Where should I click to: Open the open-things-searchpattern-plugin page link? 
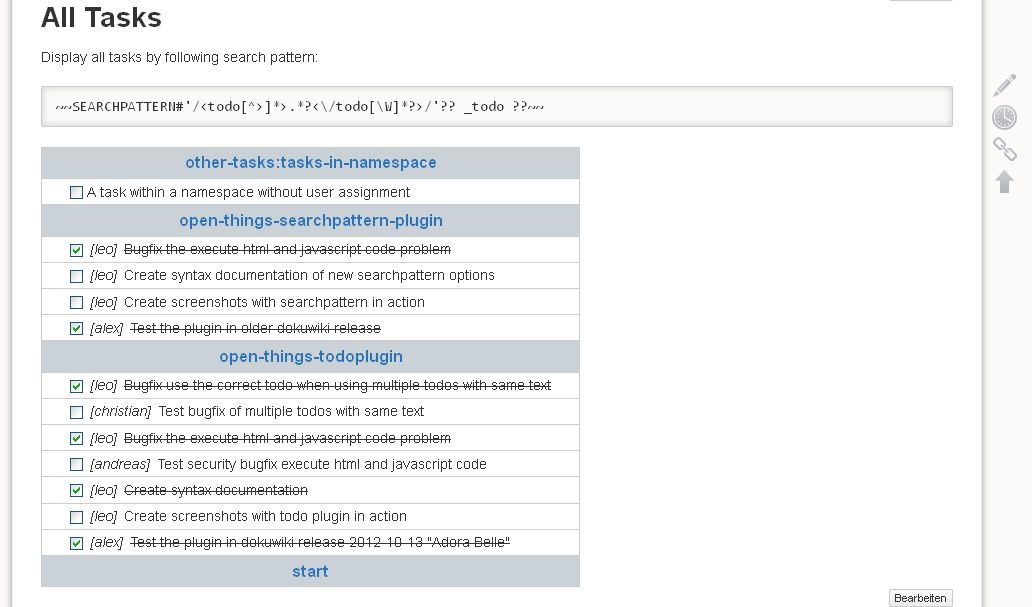tap(310, 221)
